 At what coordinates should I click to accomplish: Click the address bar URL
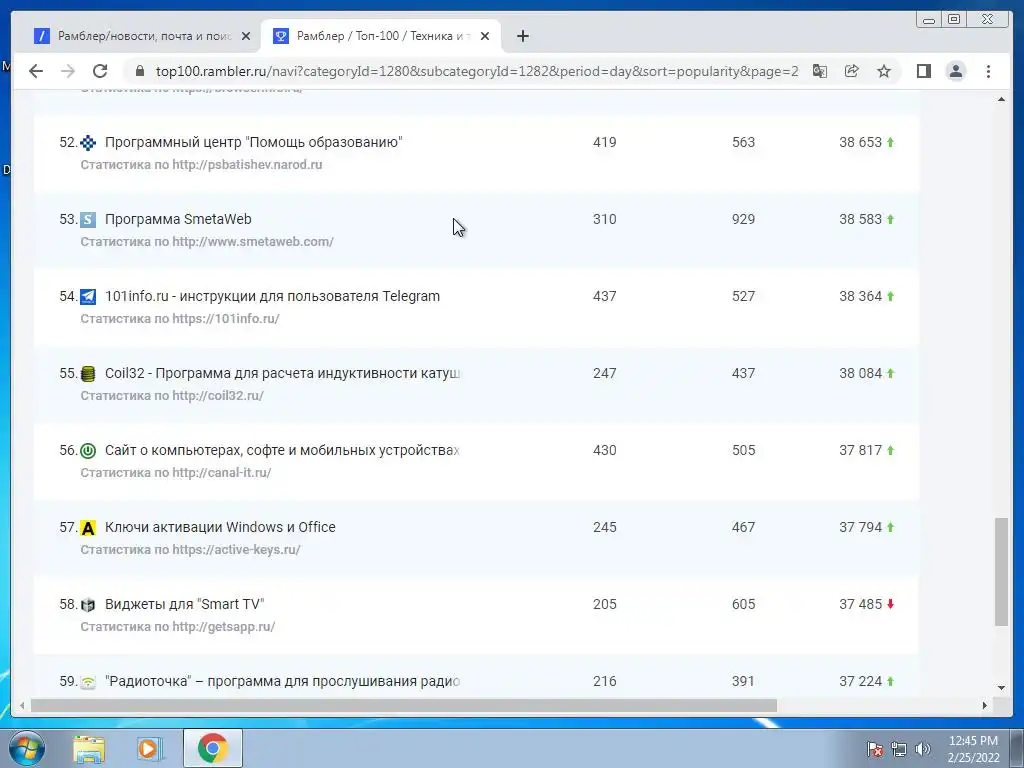477,71
